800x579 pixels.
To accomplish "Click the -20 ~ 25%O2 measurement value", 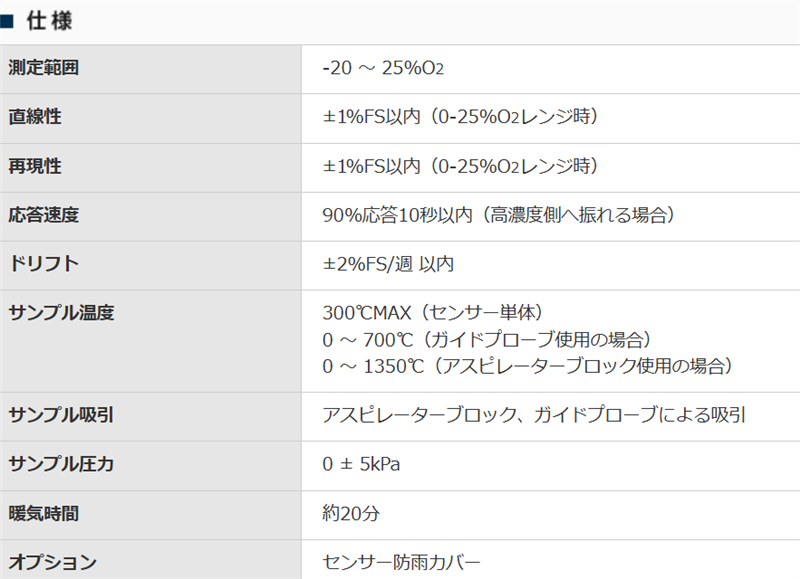I will coord(383,69).
